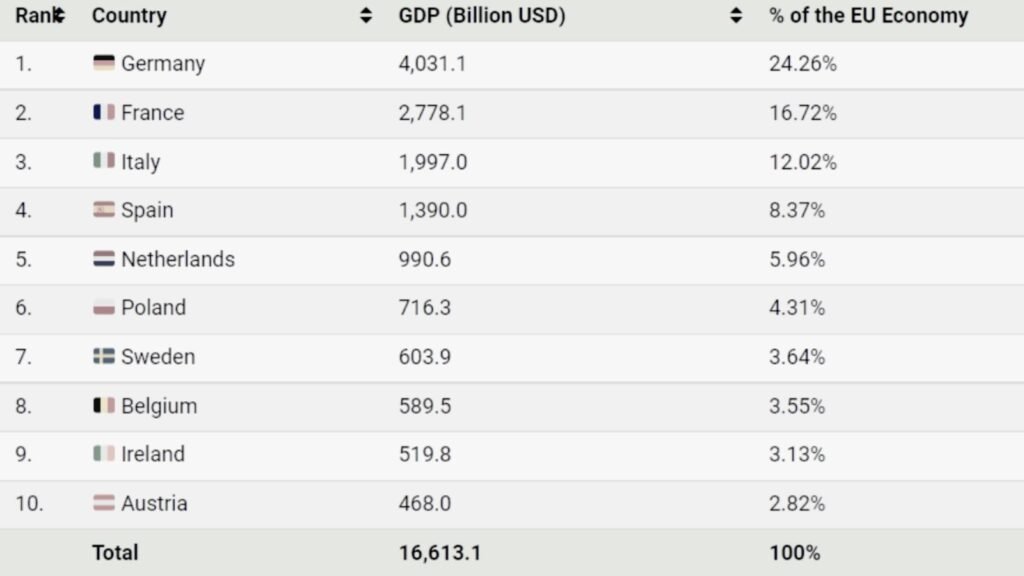Viewport: 1024px width, 576px height.
Task: Click the Belgium flag icon
Action: (x=104, y=405)
